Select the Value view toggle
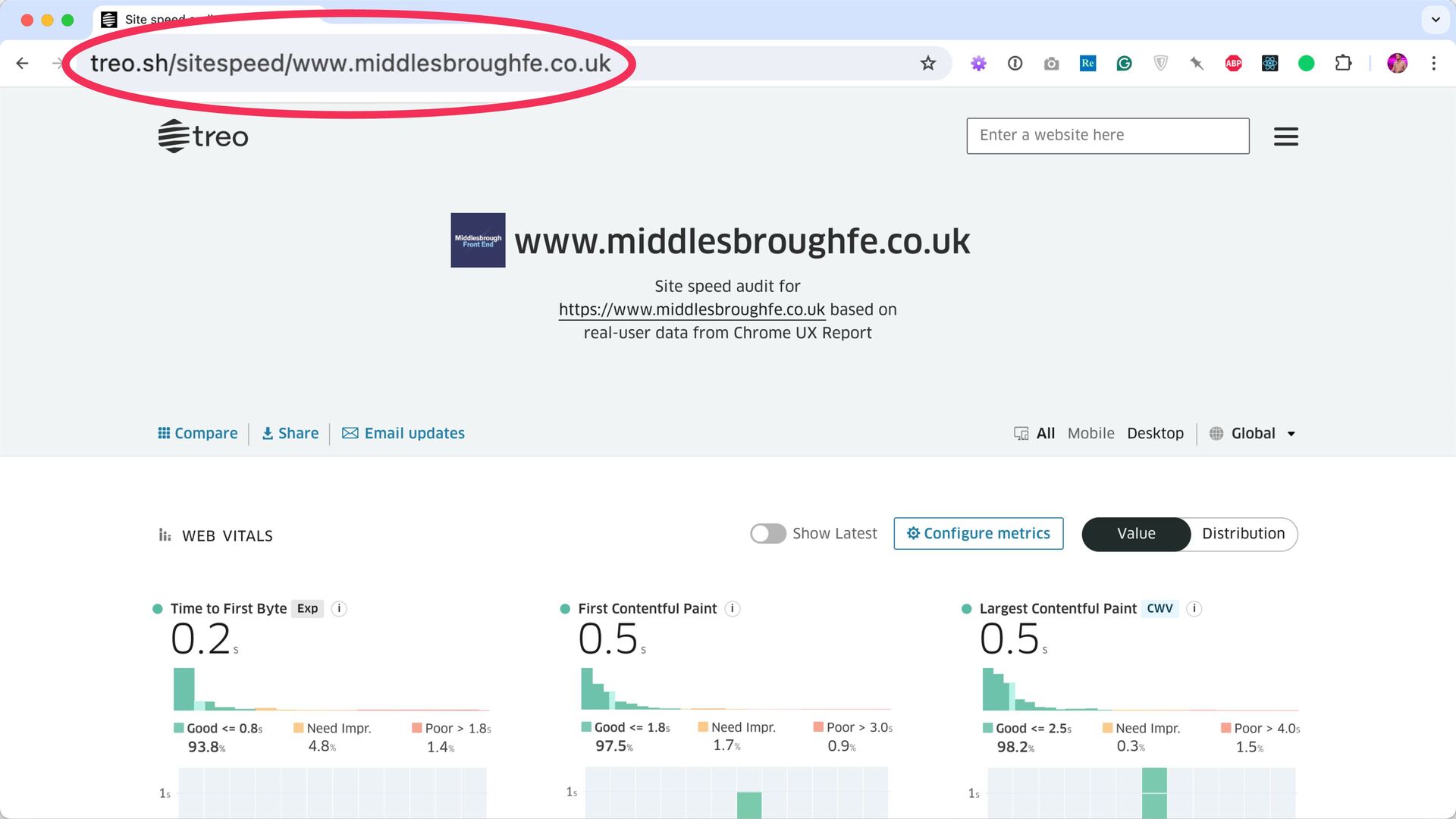 point(1136,534)
